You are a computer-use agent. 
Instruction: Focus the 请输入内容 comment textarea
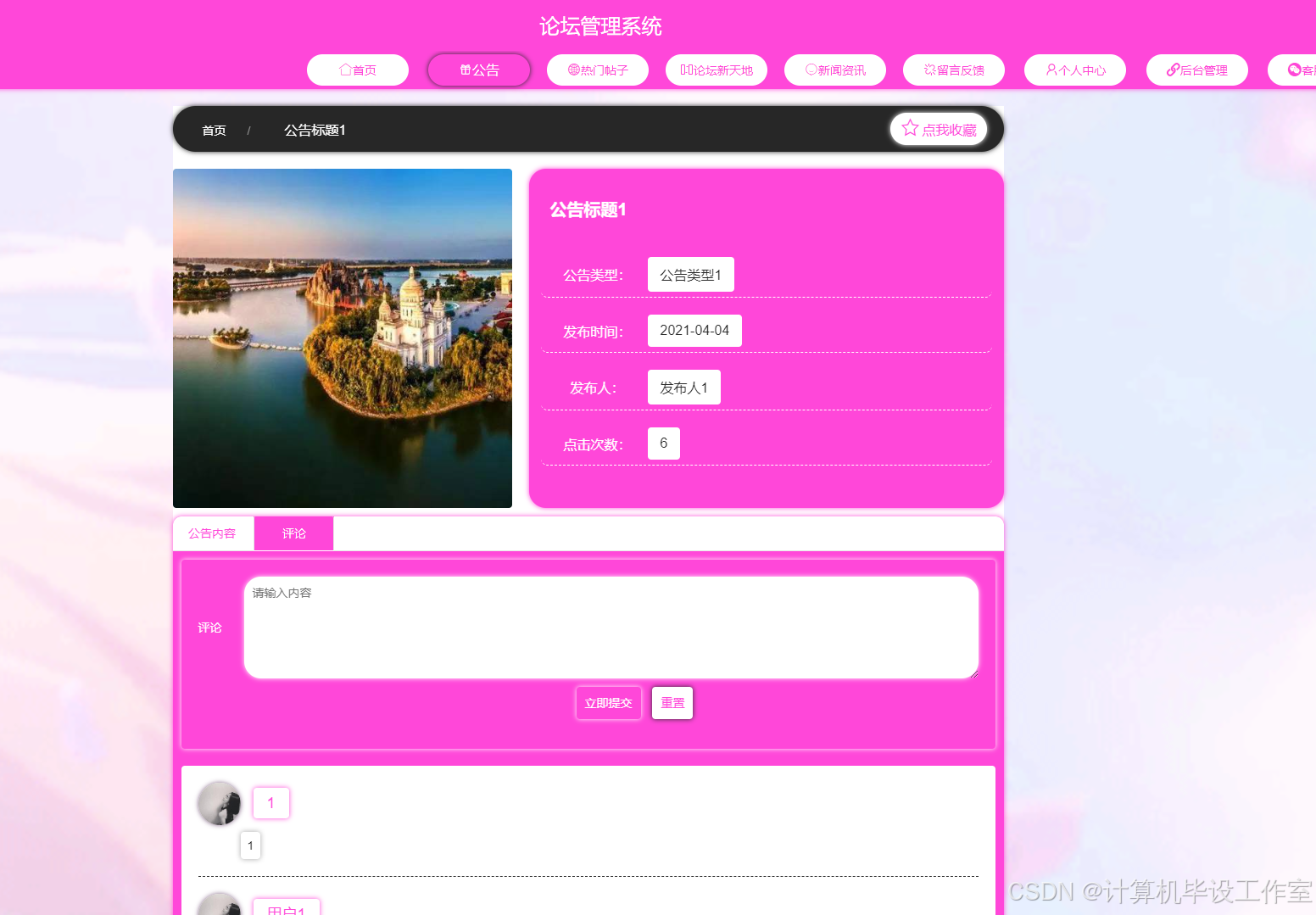pos(611,628)
